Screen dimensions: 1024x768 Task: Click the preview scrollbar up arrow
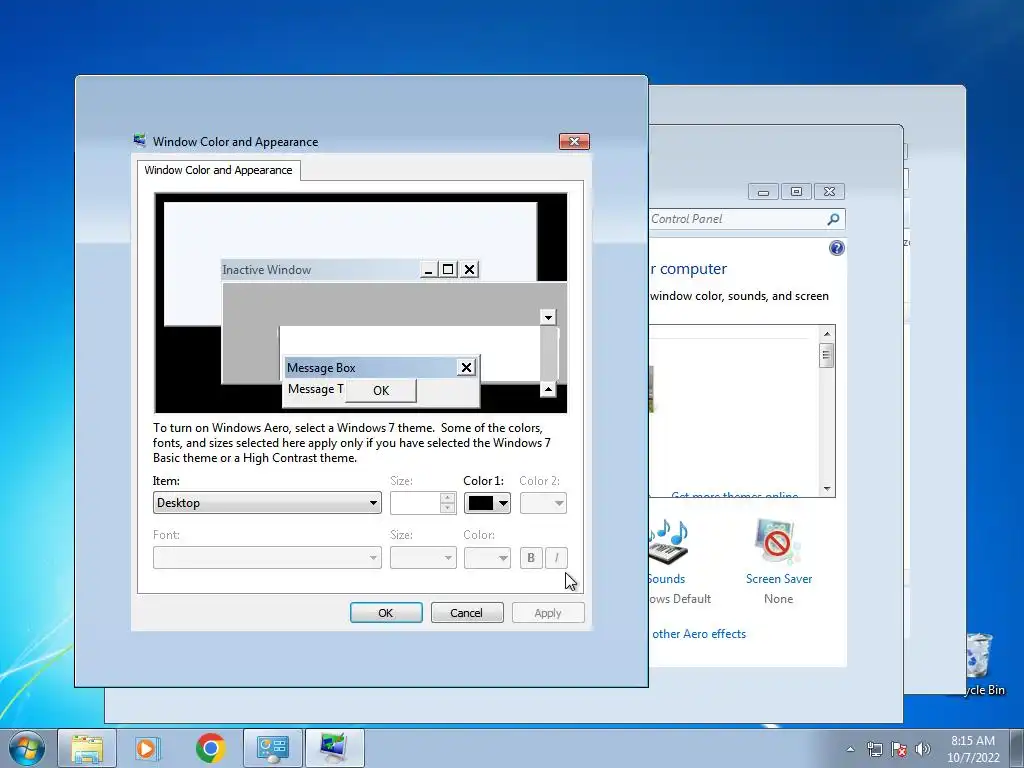[548, 390]
